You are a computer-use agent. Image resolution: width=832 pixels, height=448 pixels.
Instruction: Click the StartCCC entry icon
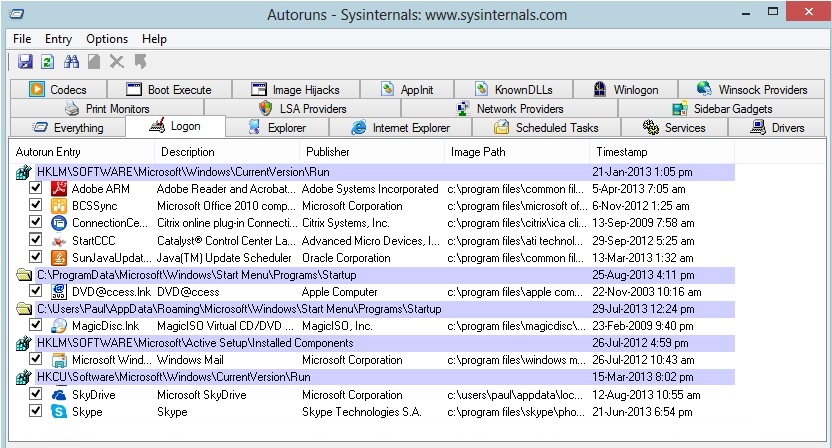(59, 240)
